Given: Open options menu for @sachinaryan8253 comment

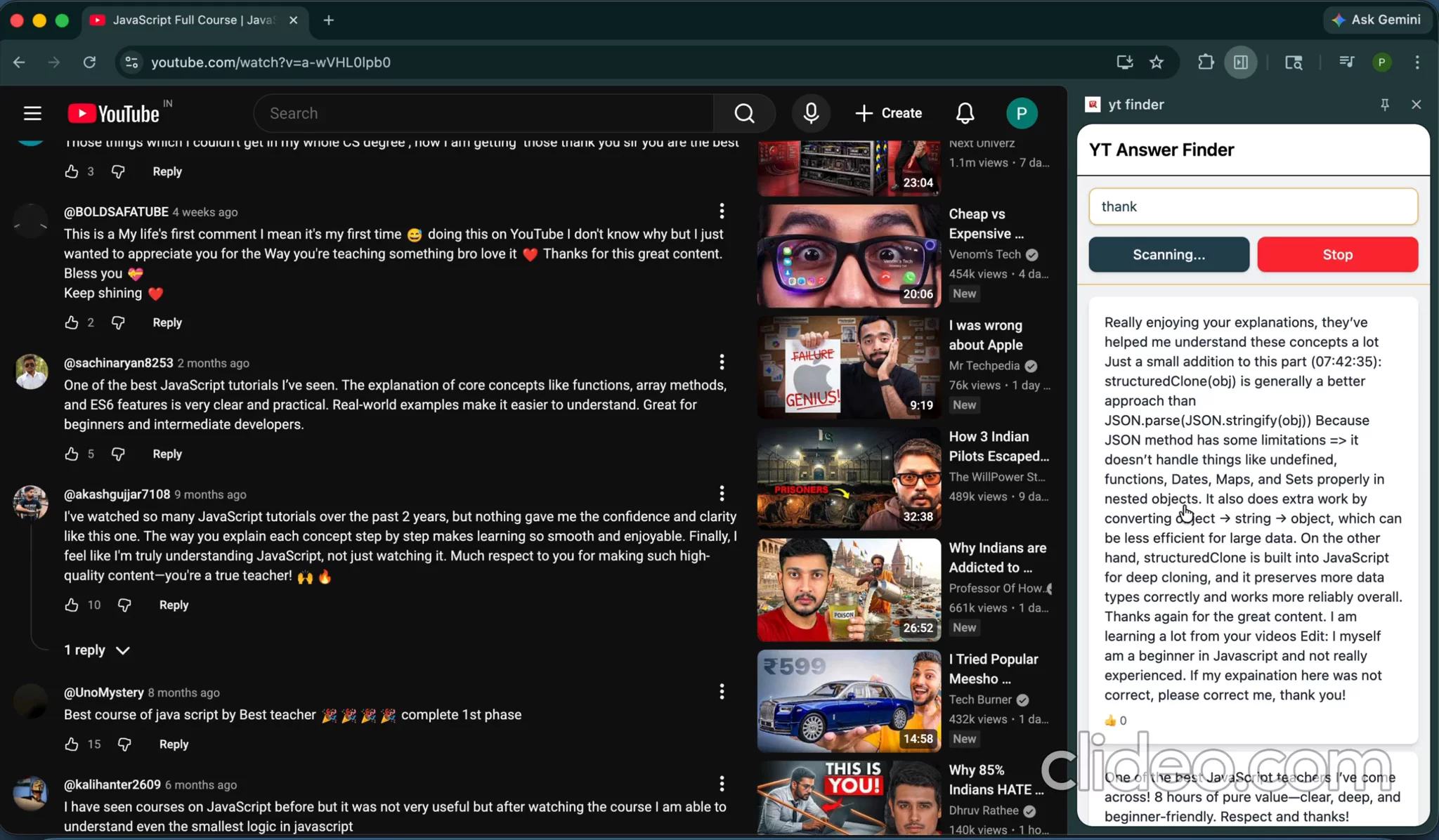Looking at the screenshot, I should point(722,362).
